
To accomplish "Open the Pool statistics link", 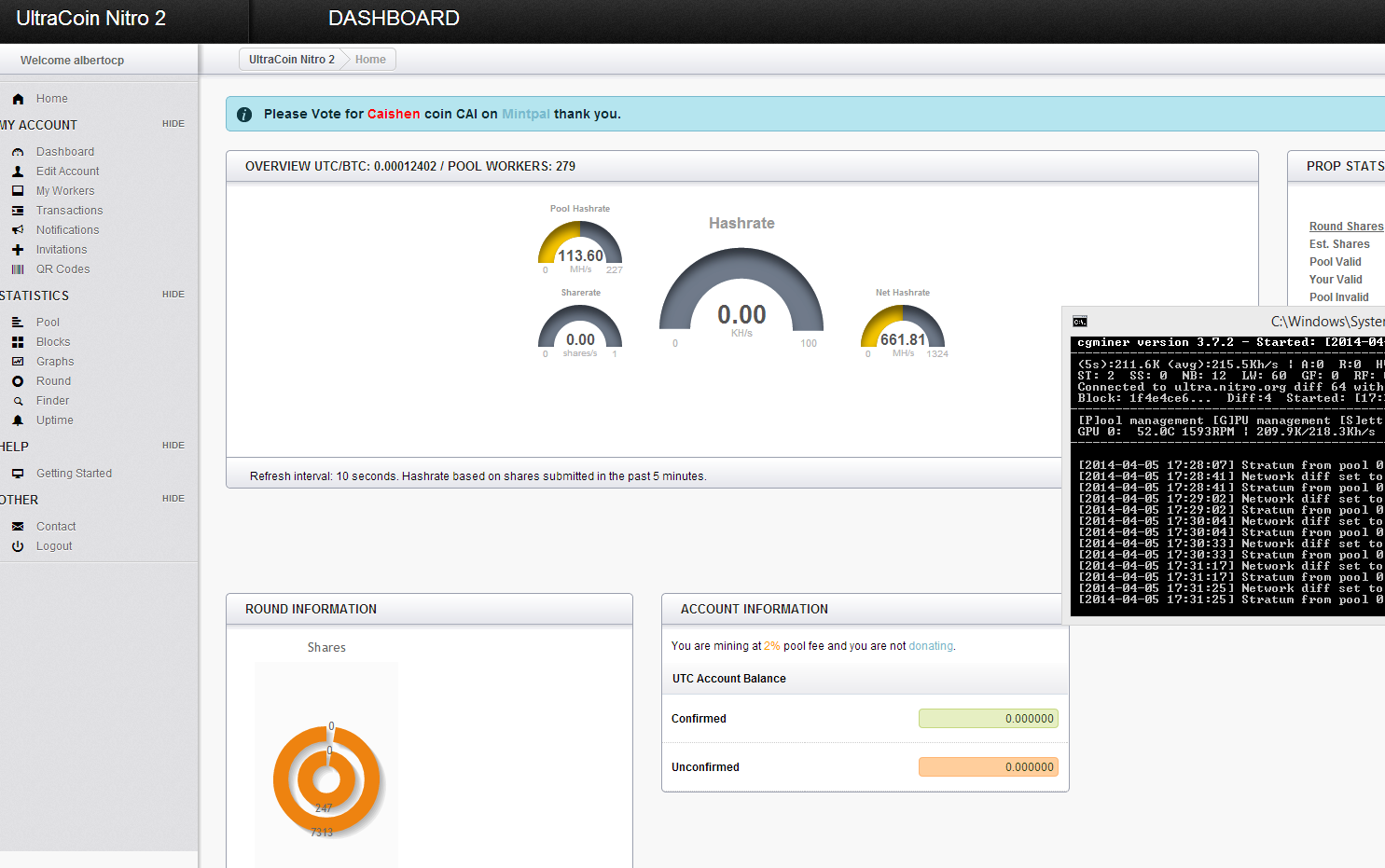I will coord(48,323).
